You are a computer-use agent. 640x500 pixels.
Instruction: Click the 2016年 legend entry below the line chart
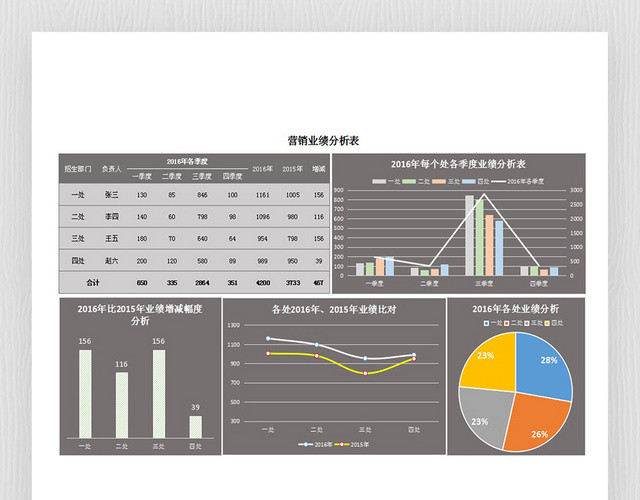point(315,444)
